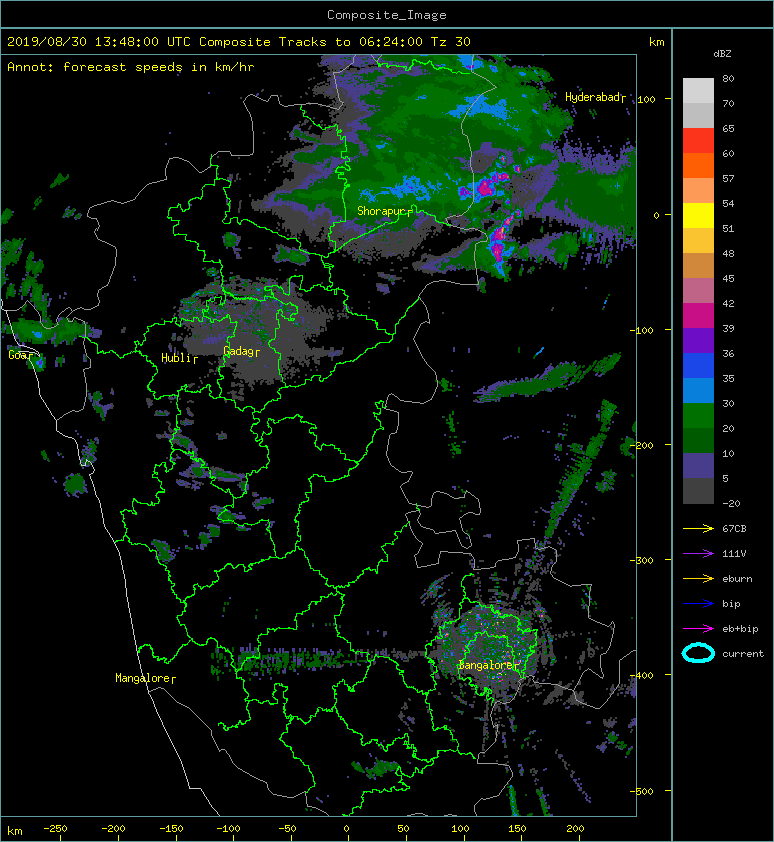This screenshot has height=842, width=774.
Task: Pick the dark orange swatch below 60 label
Action: [x=698, y=166]
